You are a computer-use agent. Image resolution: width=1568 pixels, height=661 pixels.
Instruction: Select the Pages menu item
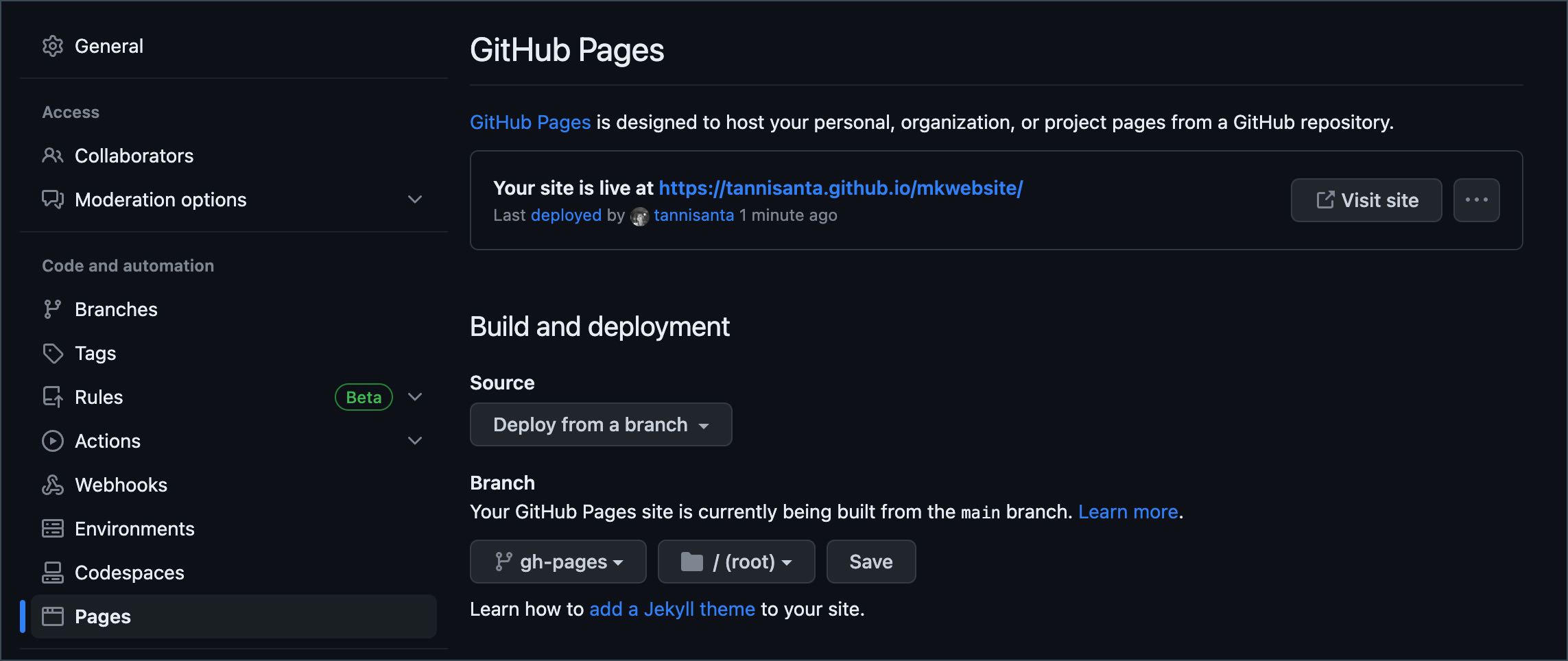(x=233, y=616)
